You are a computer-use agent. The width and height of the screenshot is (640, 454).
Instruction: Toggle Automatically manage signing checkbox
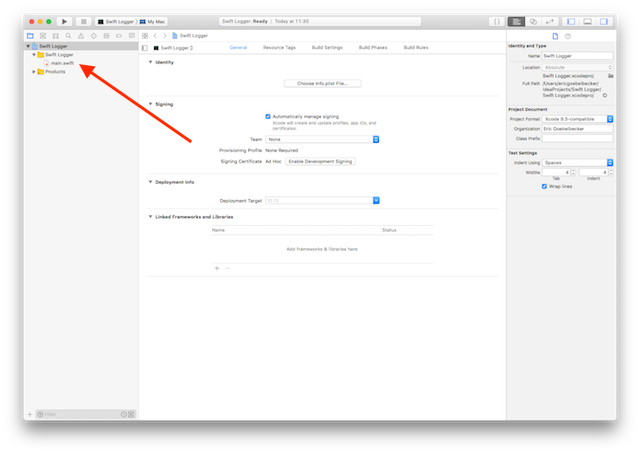click(x=268, y=115)
